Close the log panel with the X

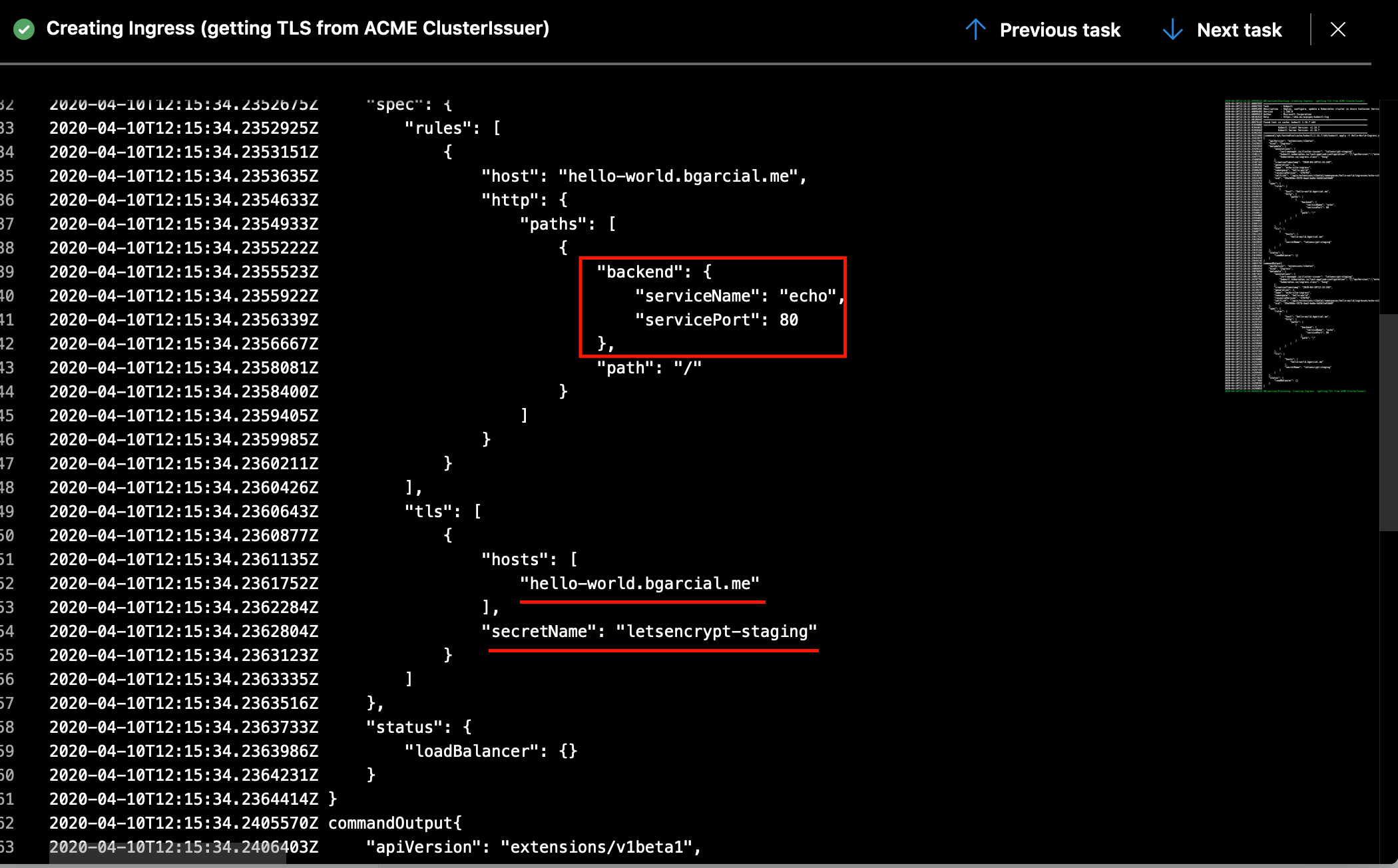(x=1338, y=29)
